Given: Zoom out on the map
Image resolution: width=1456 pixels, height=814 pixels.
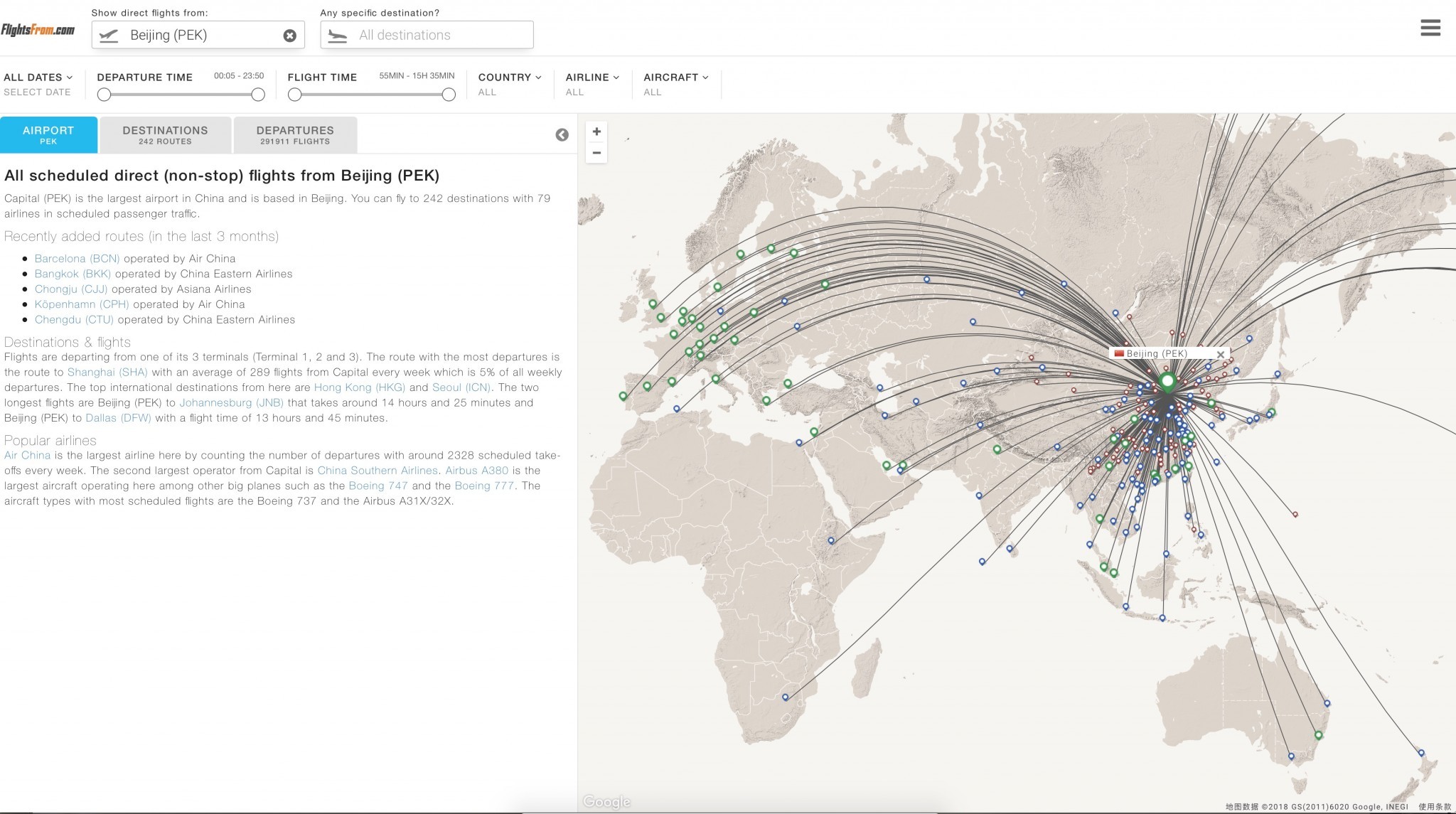Looking at the screenshot, I should [596, 153].
